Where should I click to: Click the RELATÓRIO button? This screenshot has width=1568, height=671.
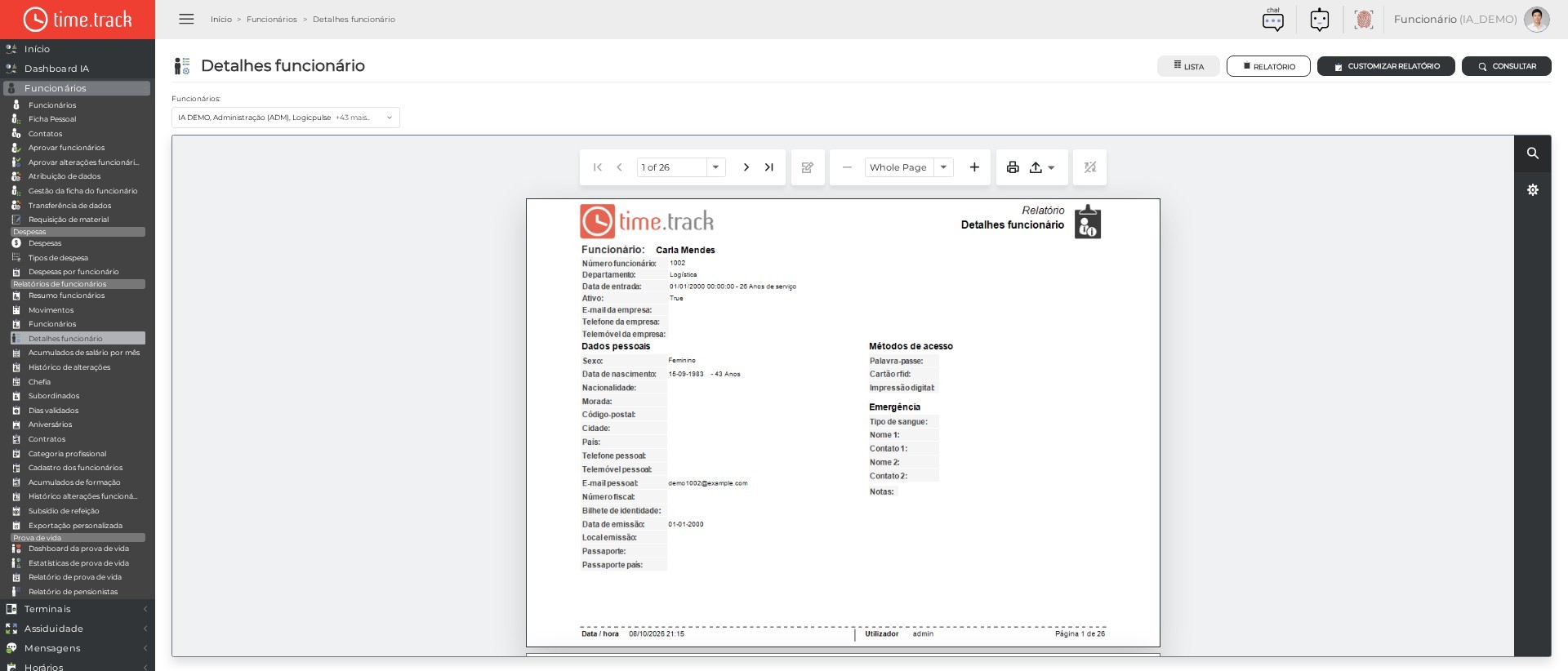click(1268, 66)
